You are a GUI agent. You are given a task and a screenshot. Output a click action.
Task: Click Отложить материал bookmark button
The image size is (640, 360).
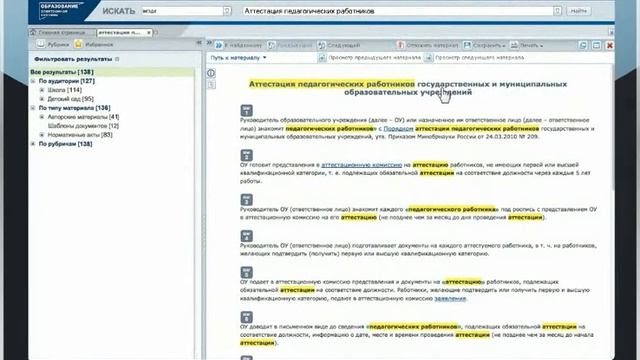427,45
